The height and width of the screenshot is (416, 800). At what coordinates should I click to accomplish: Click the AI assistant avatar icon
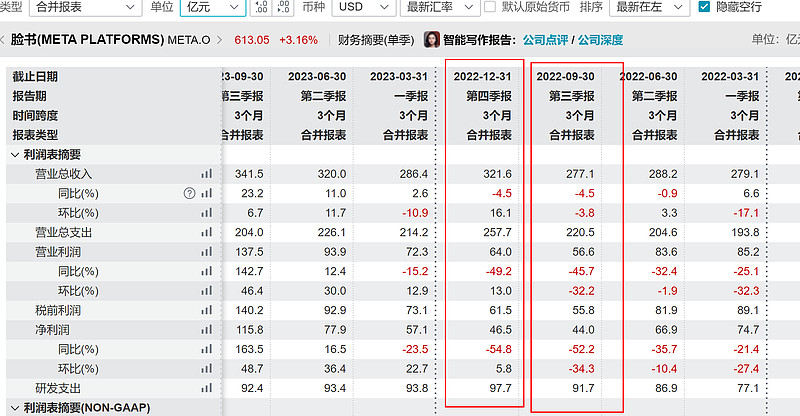[432, 40]
